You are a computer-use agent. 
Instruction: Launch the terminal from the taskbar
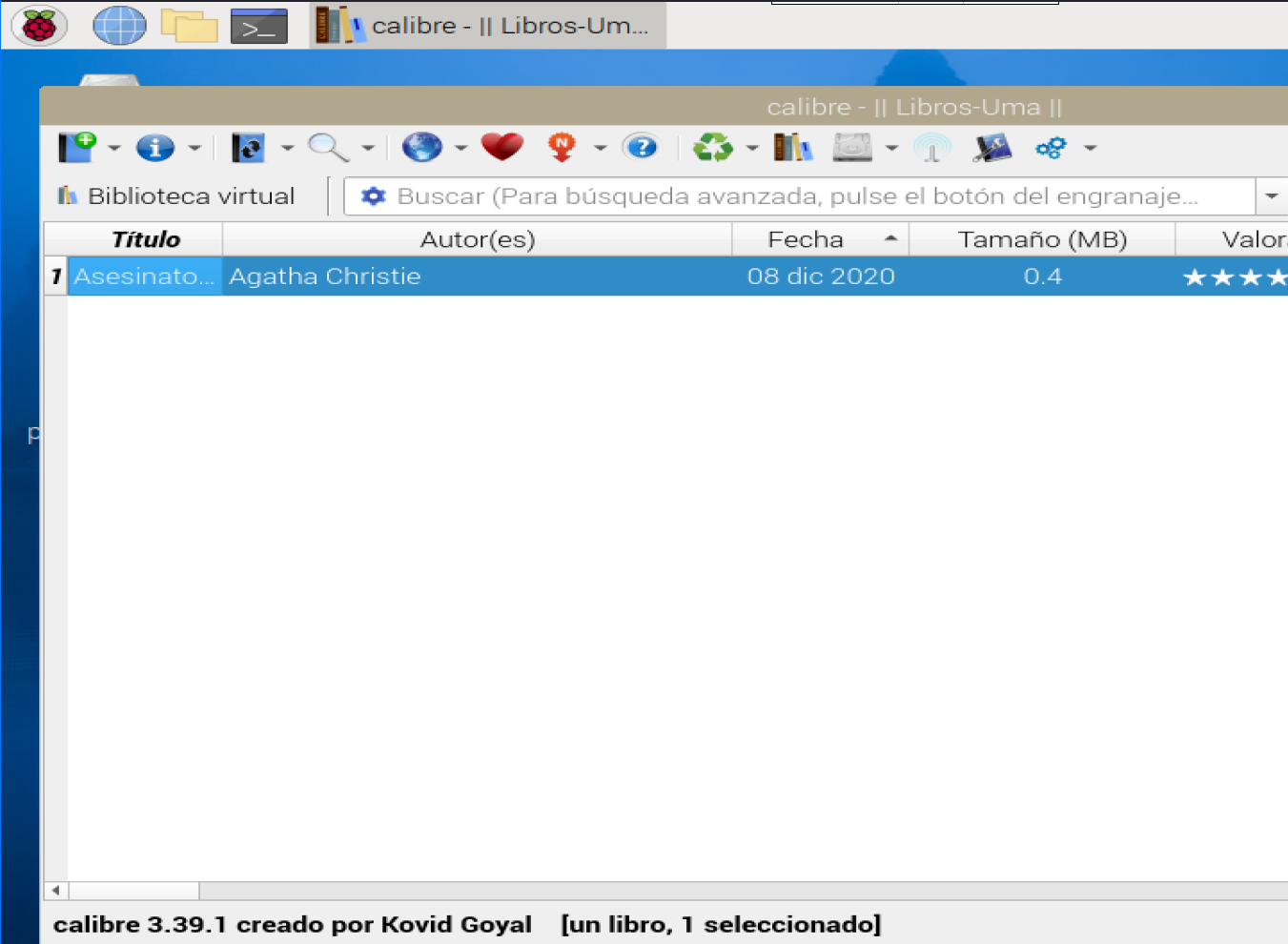[259, 26]
